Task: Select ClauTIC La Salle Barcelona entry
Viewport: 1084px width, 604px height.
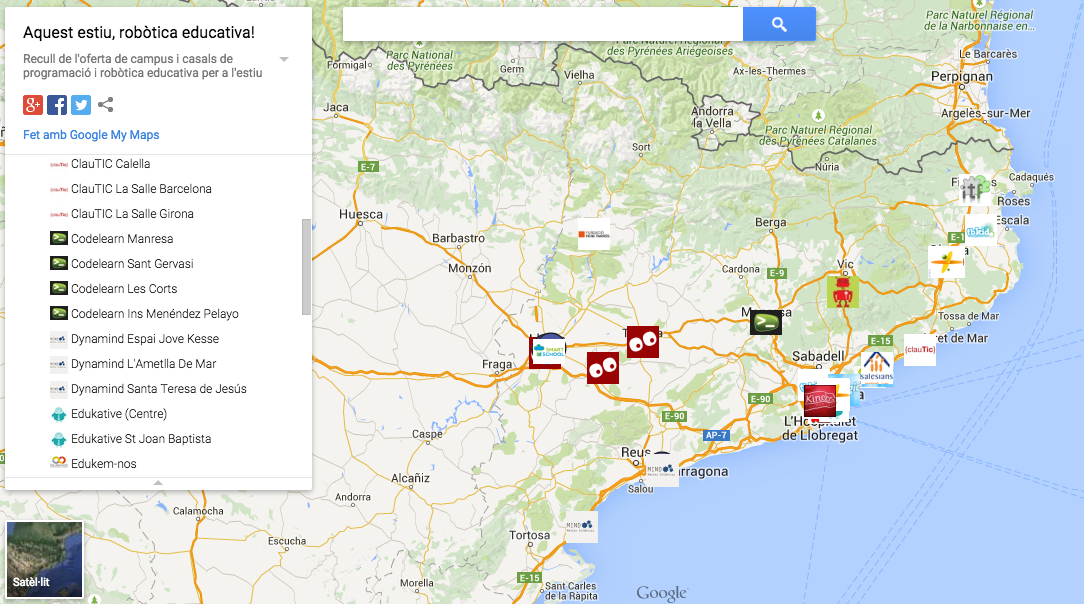Action: pos(141,189)
